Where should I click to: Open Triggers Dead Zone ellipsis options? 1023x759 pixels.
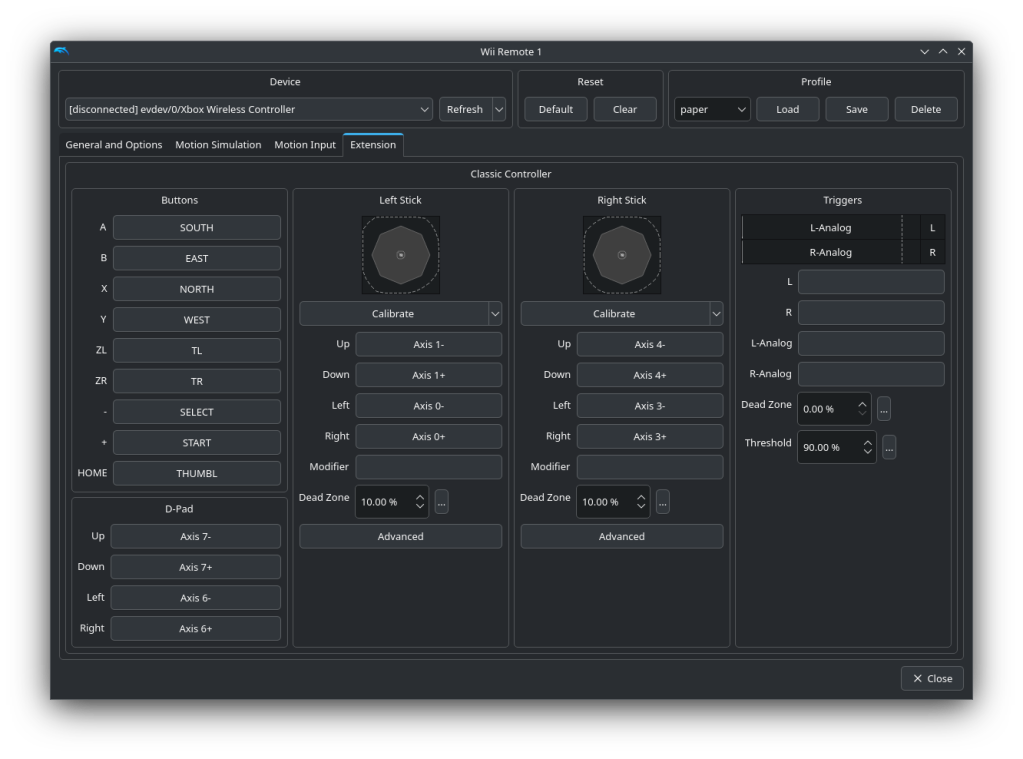pos(883,409)
